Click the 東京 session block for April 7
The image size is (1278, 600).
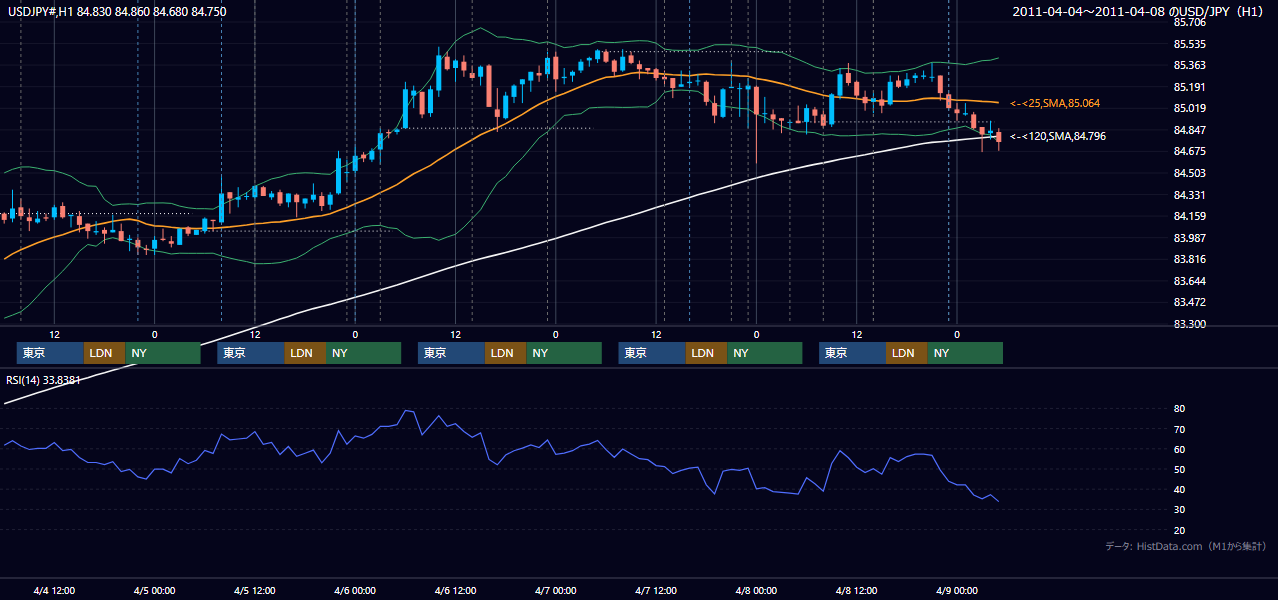[652, 353]
